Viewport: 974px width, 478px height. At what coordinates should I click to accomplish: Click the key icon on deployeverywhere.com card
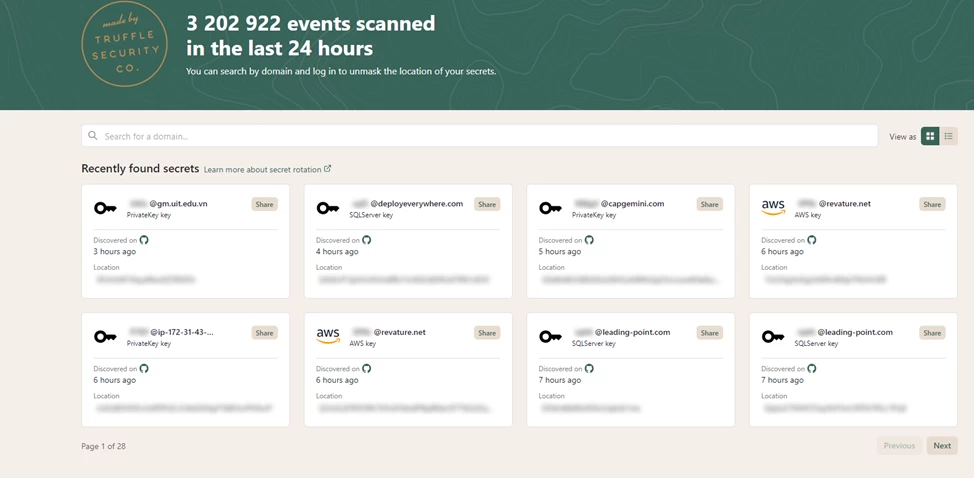[x=328, y=208]
